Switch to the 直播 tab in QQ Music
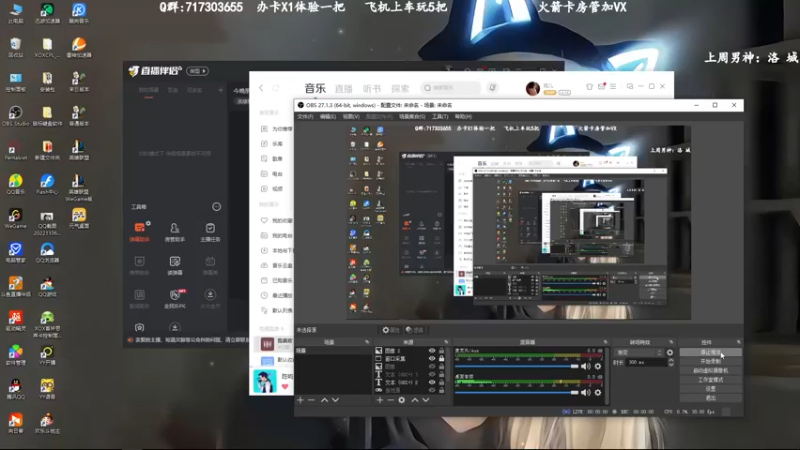The image size is (800, 450). (x=343, y=89)
